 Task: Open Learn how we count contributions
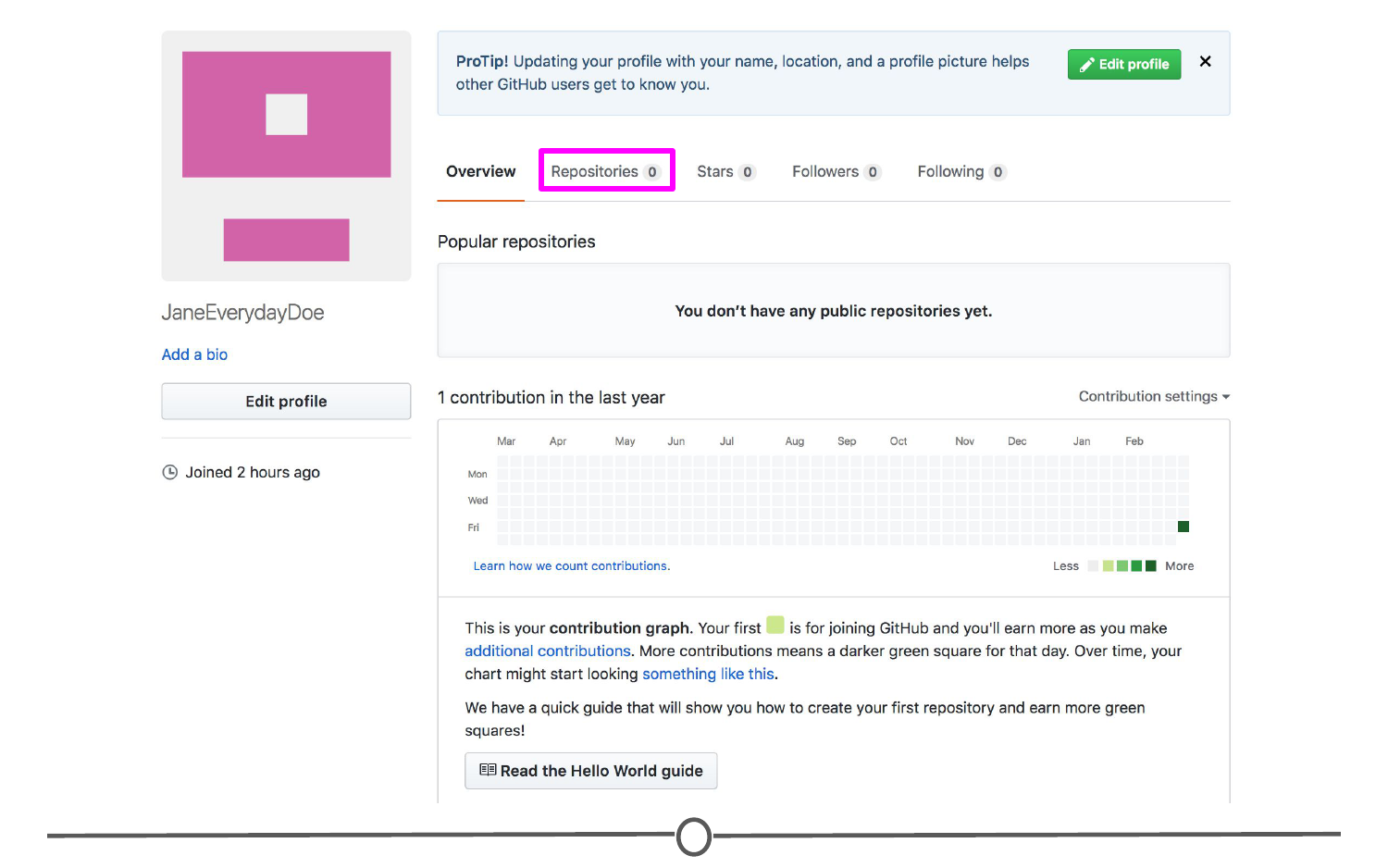point(571,566)
